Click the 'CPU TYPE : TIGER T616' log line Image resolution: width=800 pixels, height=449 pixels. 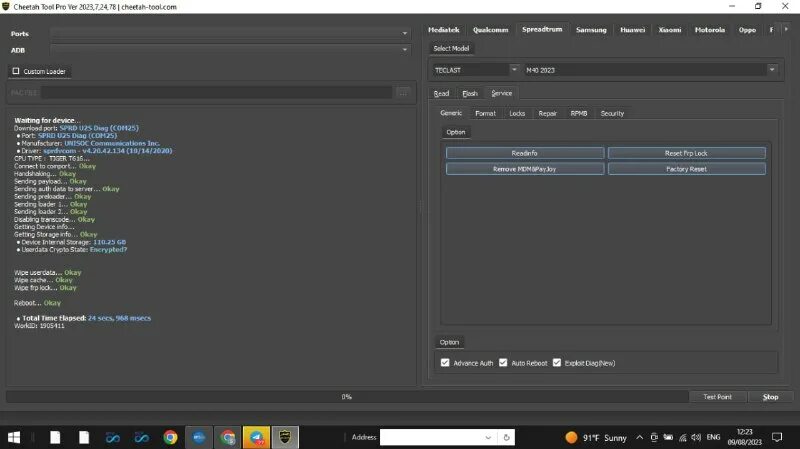[52, 159]
